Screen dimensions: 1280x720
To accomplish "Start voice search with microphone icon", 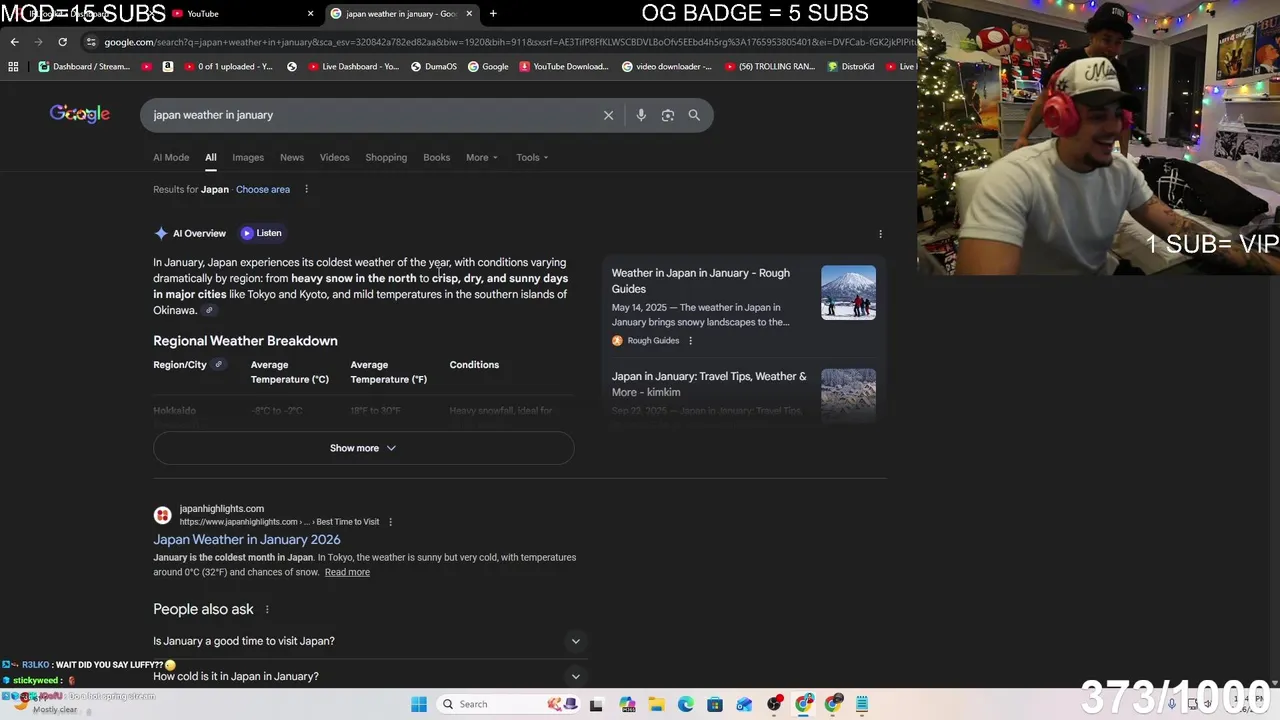I will pyautogui.click(x=641, y=115).
